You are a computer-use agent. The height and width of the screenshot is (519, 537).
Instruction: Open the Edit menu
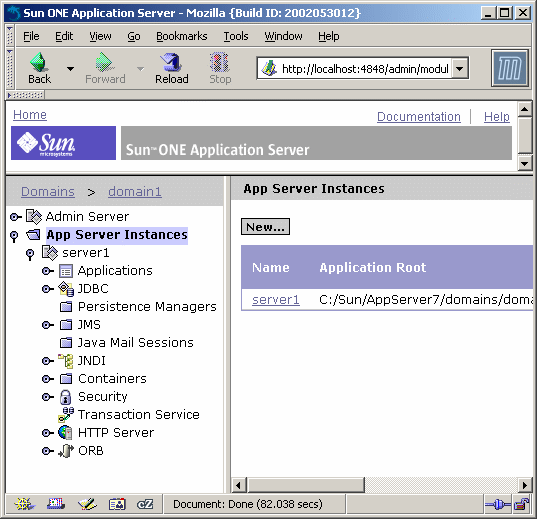[64, 36]
